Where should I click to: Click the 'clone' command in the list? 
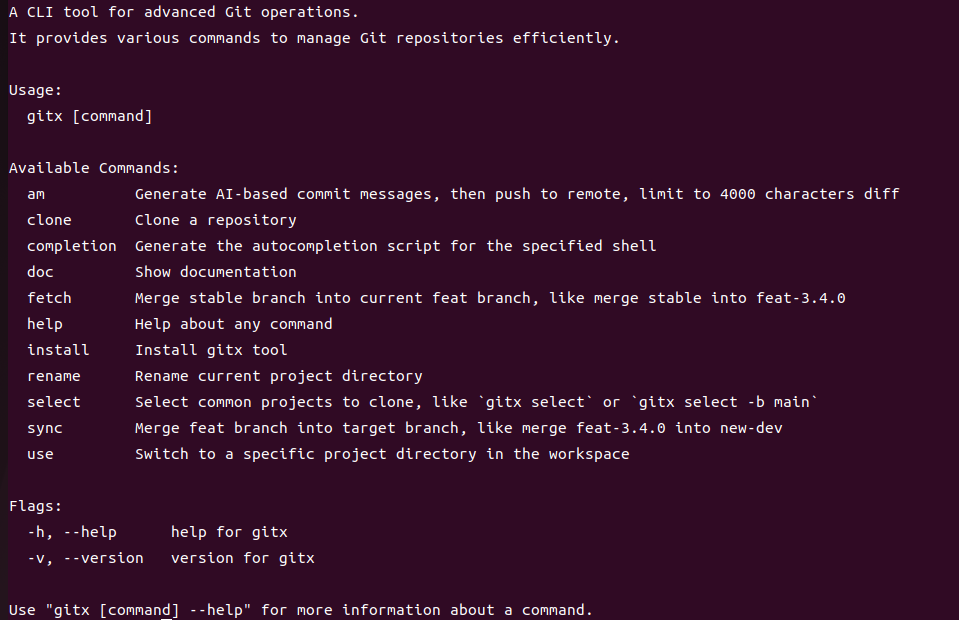point(49,220)
